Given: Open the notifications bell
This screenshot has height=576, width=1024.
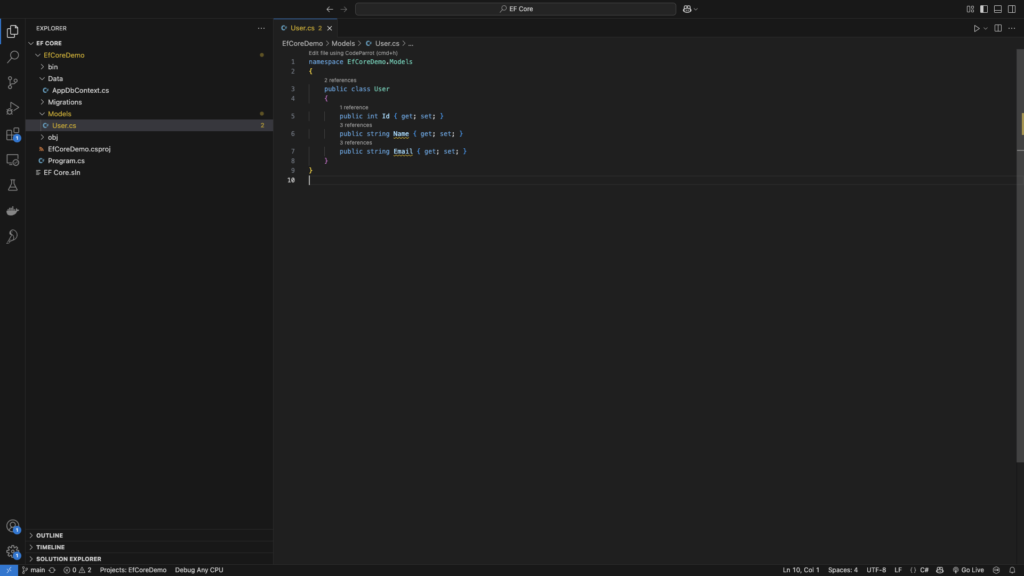Looking at the screenshot, I should [x=1012, y=570].
